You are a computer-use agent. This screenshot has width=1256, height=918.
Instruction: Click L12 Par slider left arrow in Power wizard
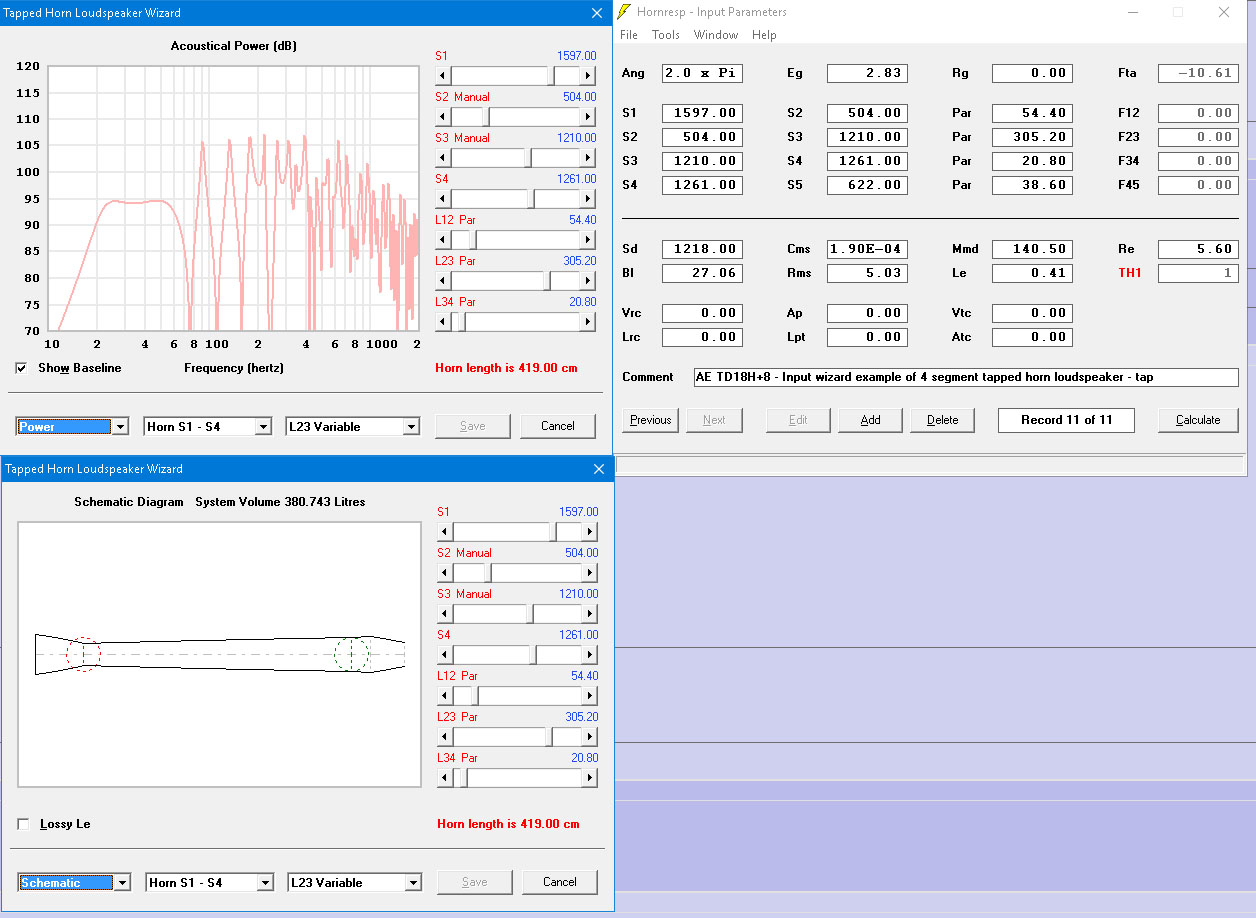click(x=443, y=240)
